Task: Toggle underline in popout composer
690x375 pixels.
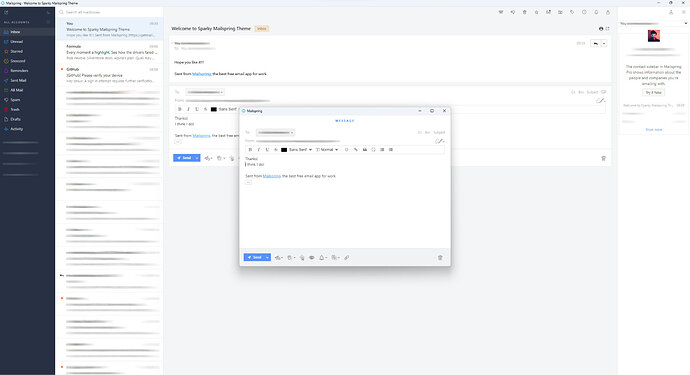Action: [267, 150]
